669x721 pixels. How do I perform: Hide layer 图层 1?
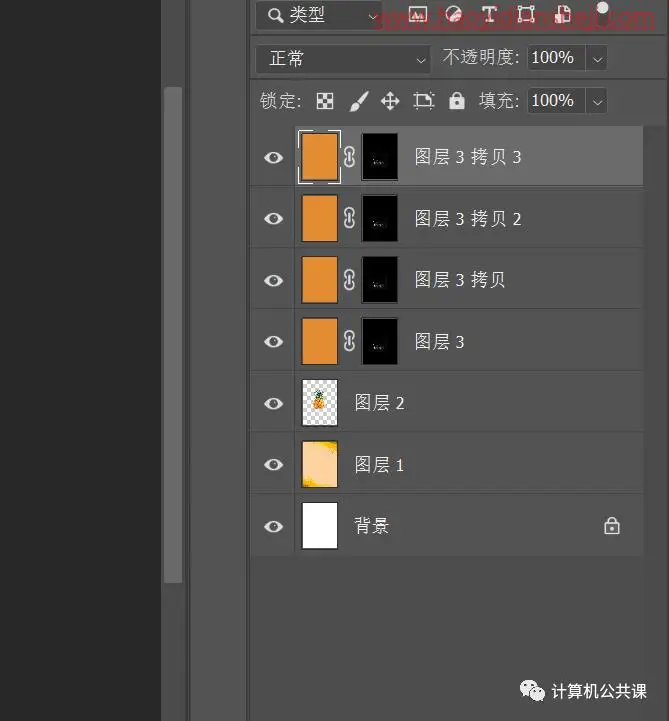point(274,465)
